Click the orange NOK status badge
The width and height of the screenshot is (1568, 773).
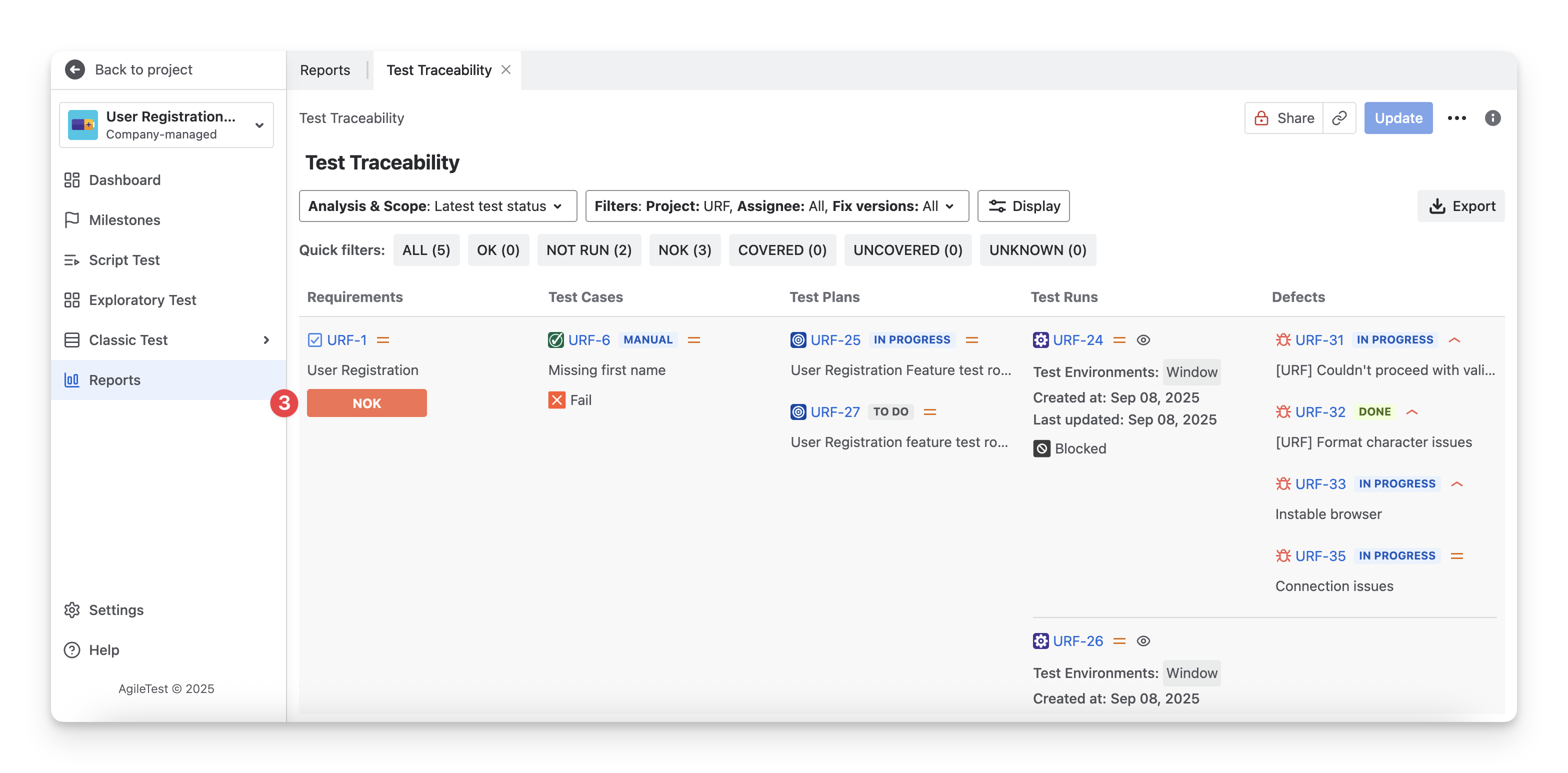pos(366,403)
